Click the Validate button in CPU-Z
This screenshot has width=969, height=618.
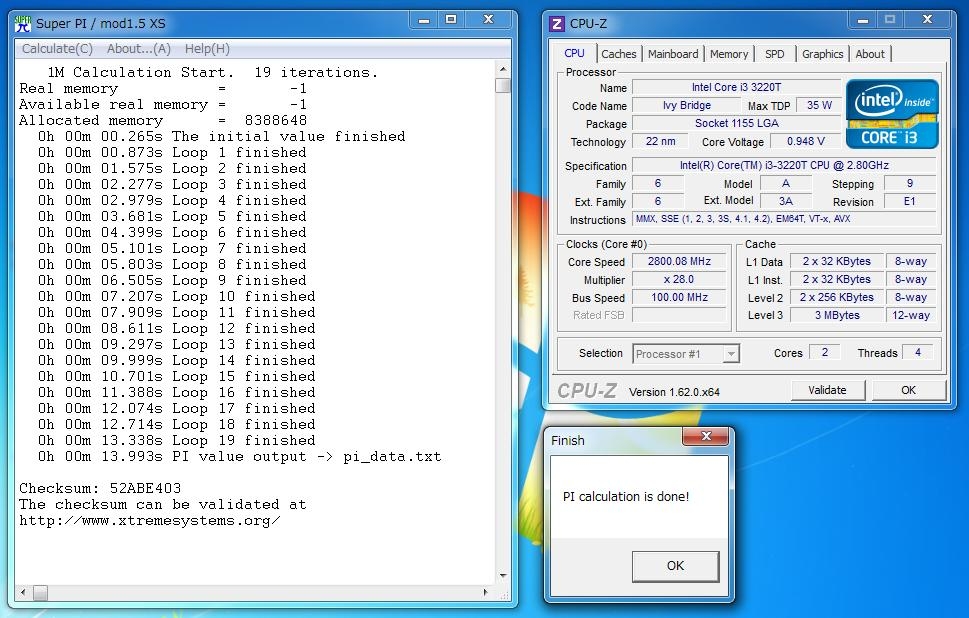tap(827, 390)
